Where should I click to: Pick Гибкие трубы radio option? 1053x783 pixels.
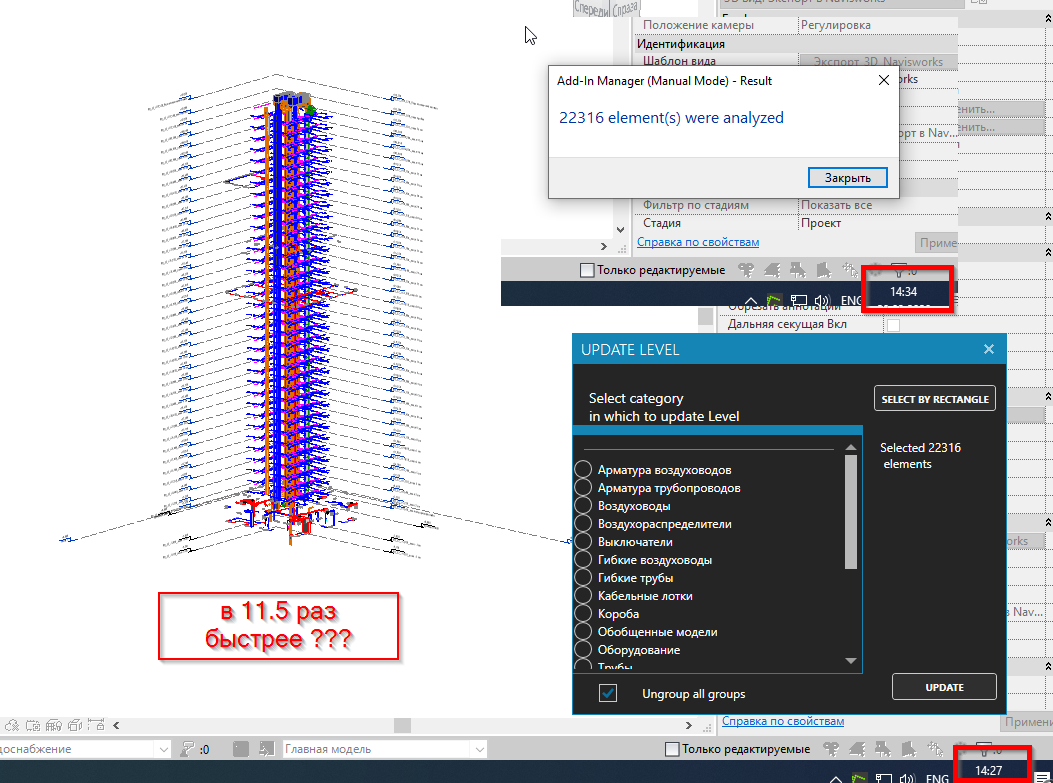pyautogui.click(x=583, y=578)
